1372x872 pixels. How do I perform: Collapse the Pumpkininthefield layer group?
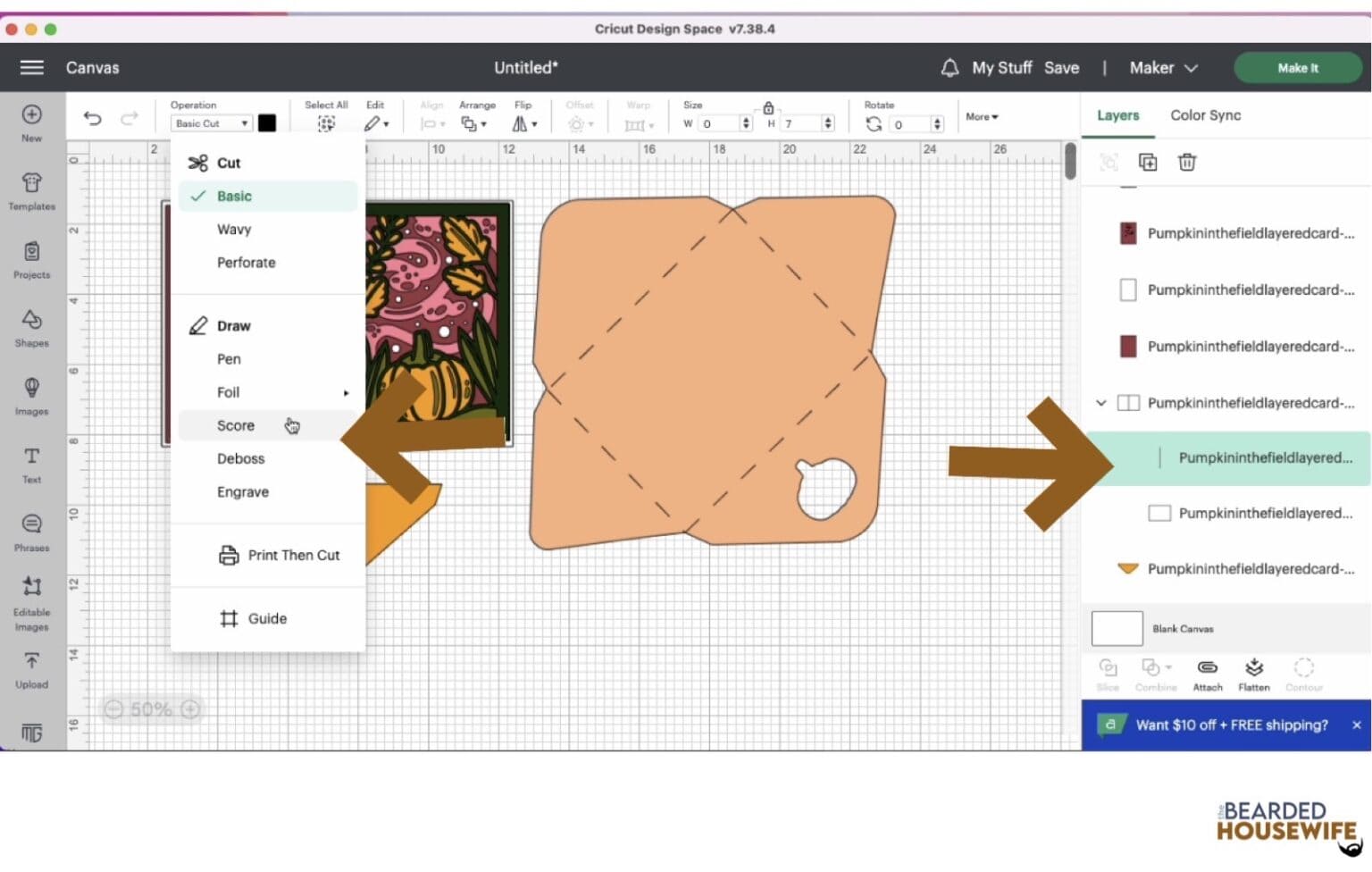(1101, 403)
